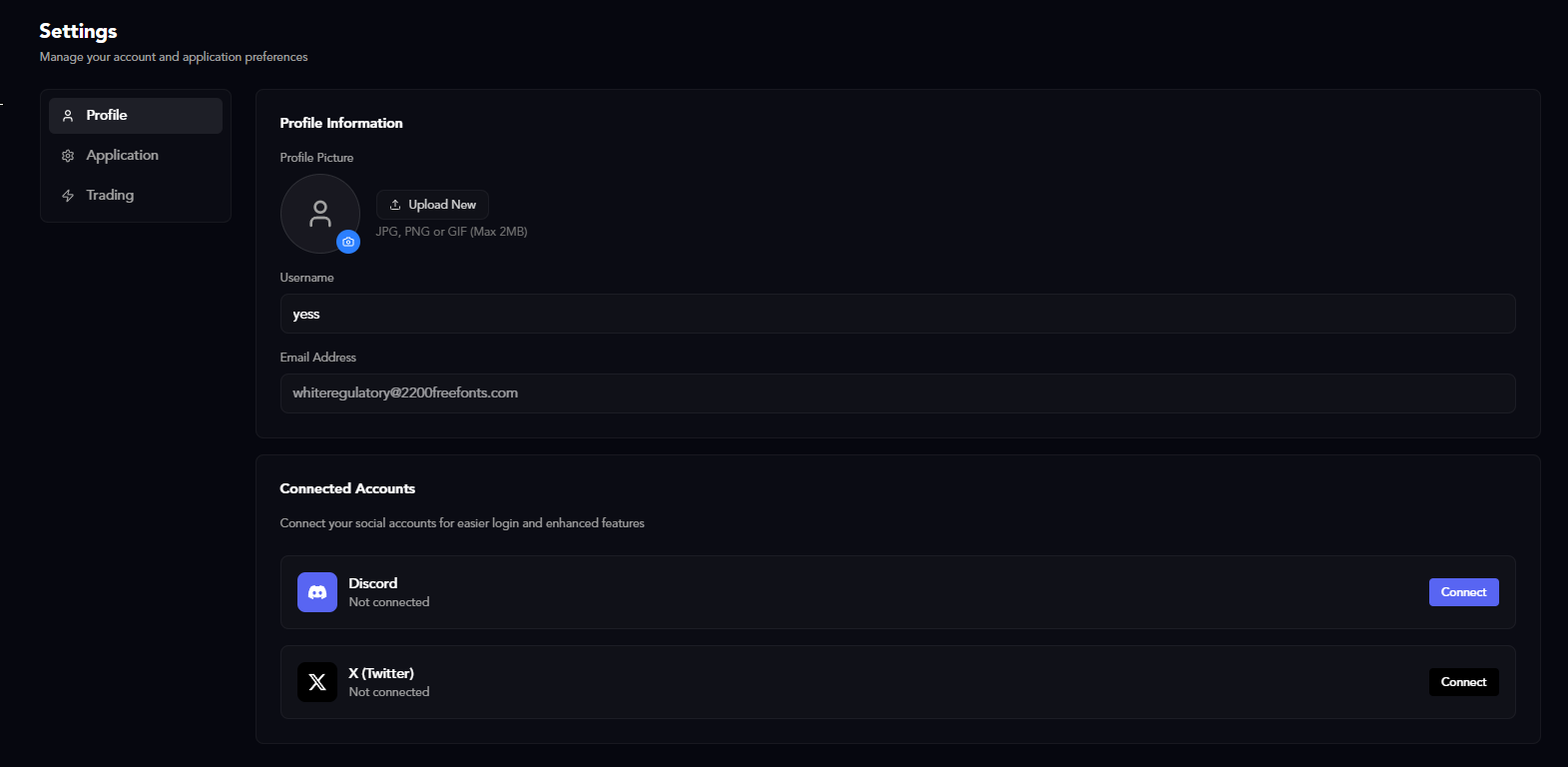Click the upload arrow icon on Upload New

395,204
